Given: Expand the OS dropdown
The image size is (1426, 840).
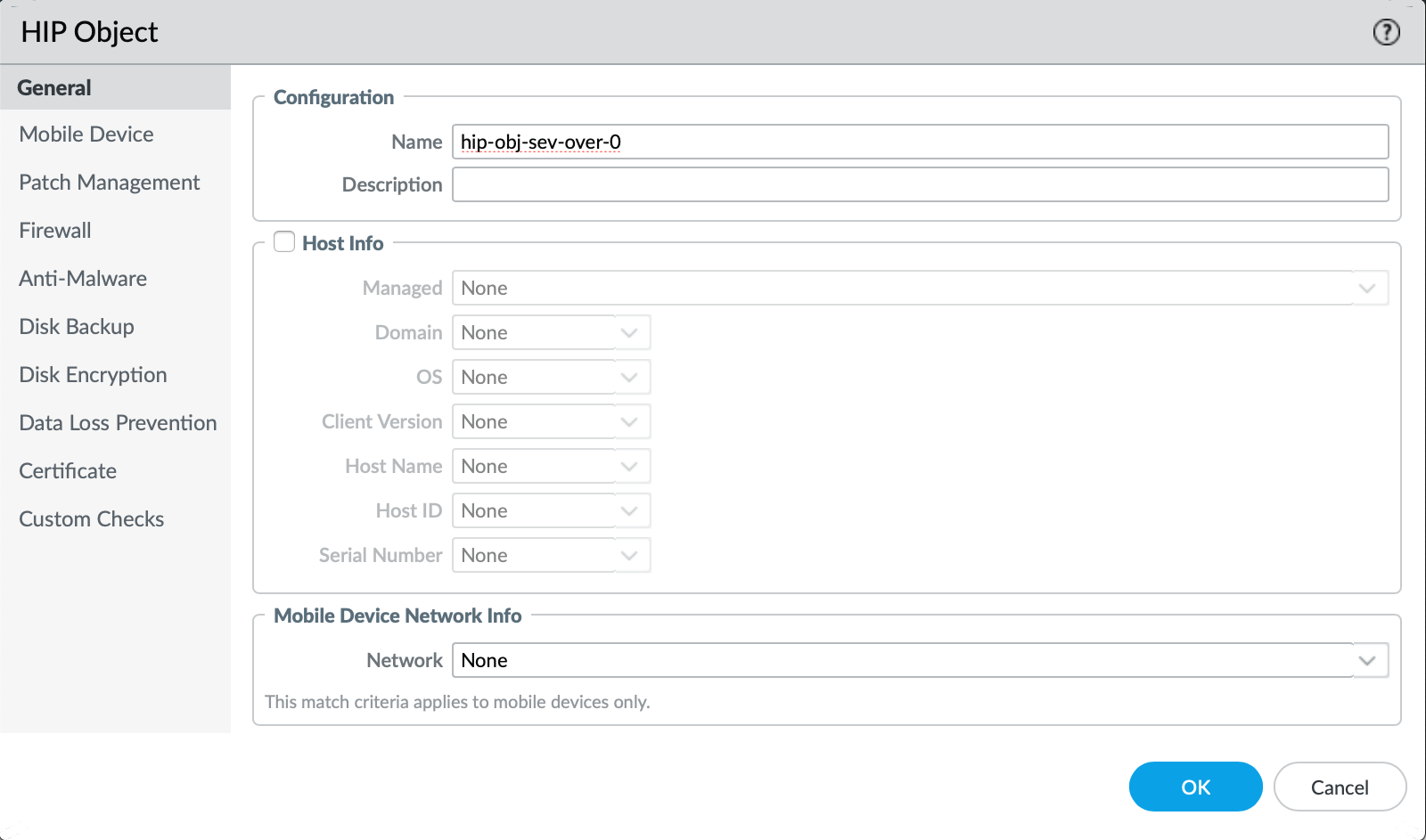Looking at the screenshot, I should [629, 377].
